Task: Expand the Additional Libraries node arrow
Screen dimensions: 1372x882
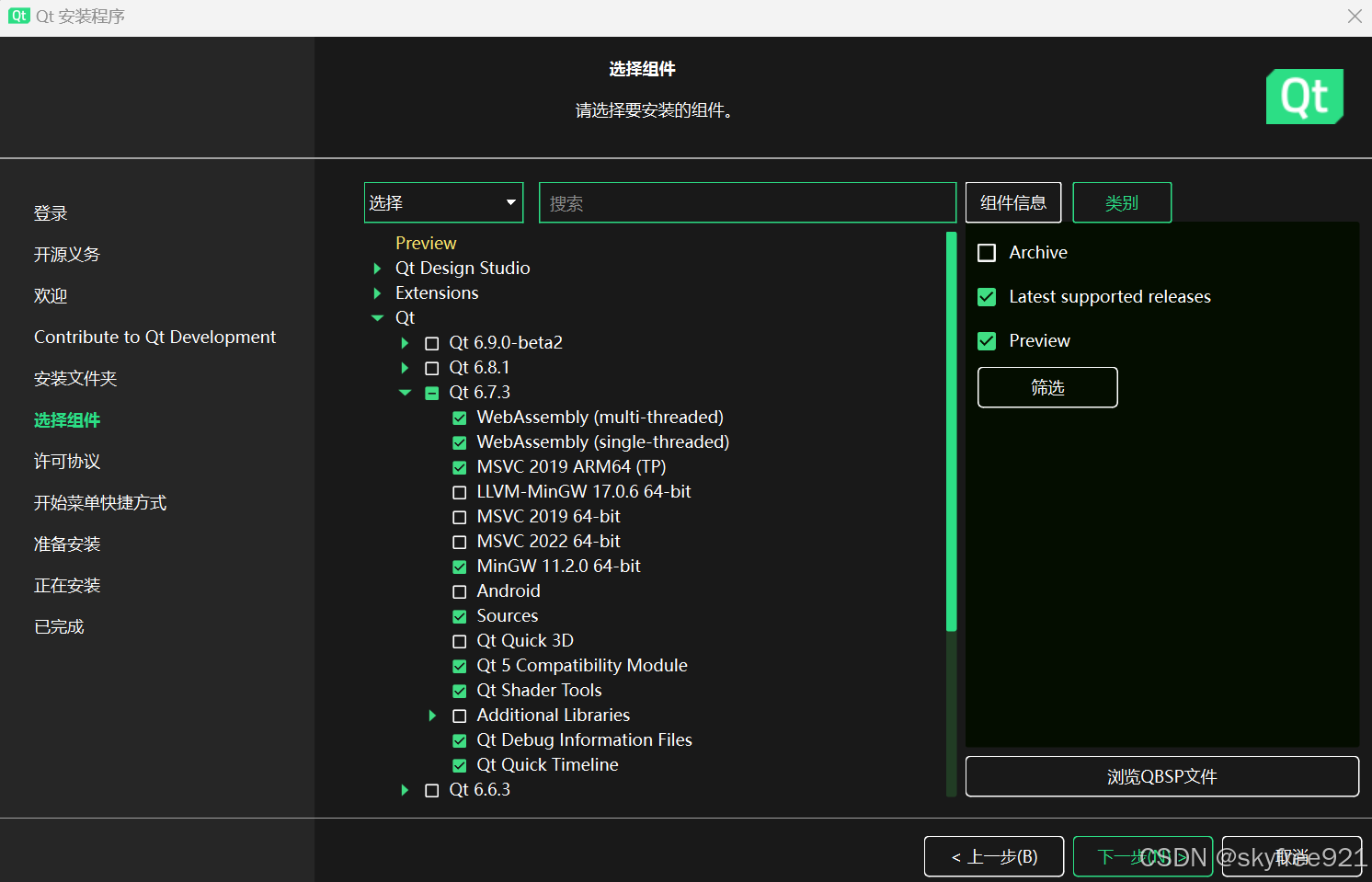Action: [432, 716]
